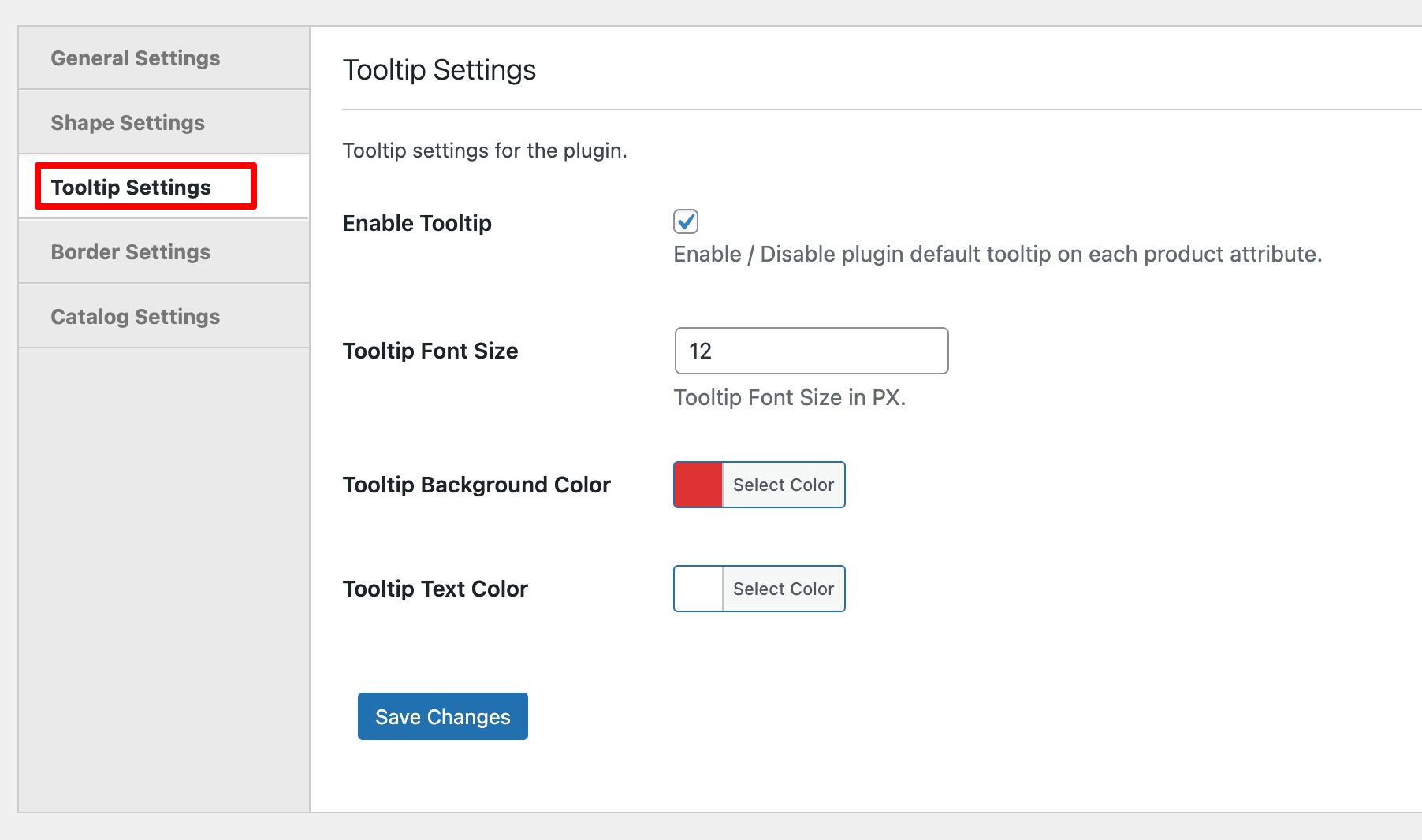Open Select Color for Tooltip Background Color

(x=783, y=485)
